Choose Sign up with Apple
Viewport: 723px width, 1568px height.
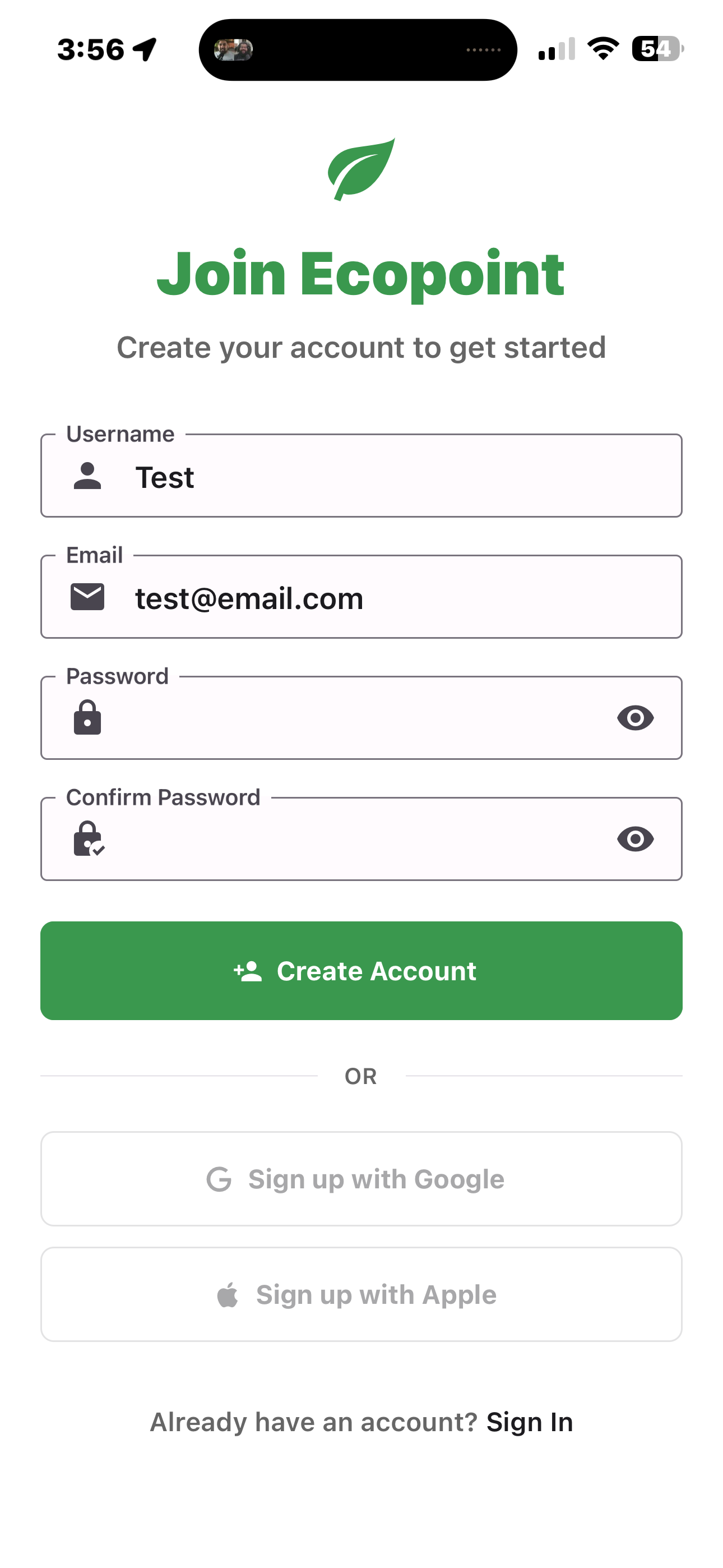(361, 1295)
